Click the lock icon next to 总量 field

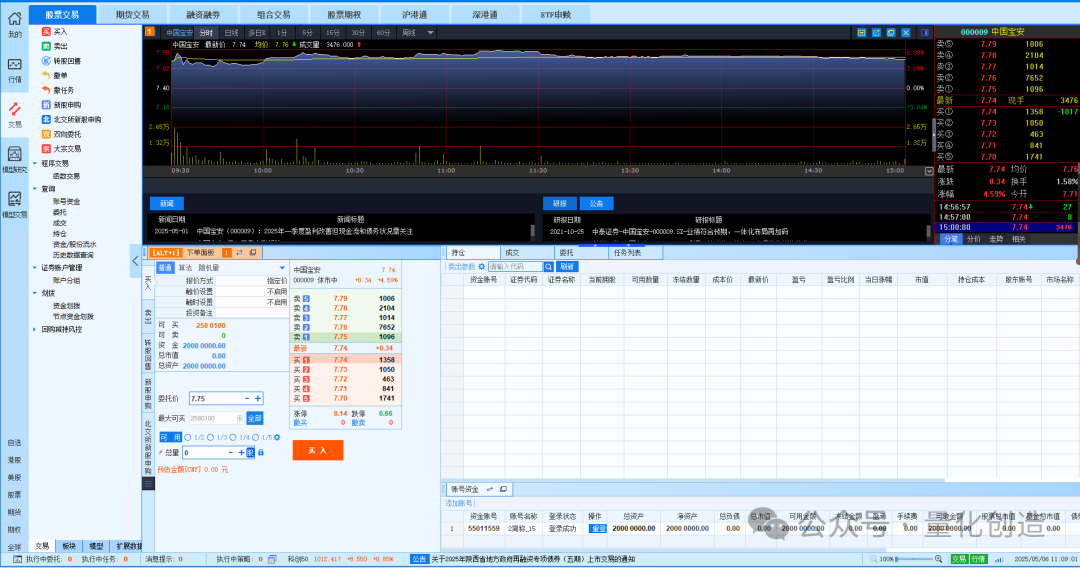[x=261, y=452]
